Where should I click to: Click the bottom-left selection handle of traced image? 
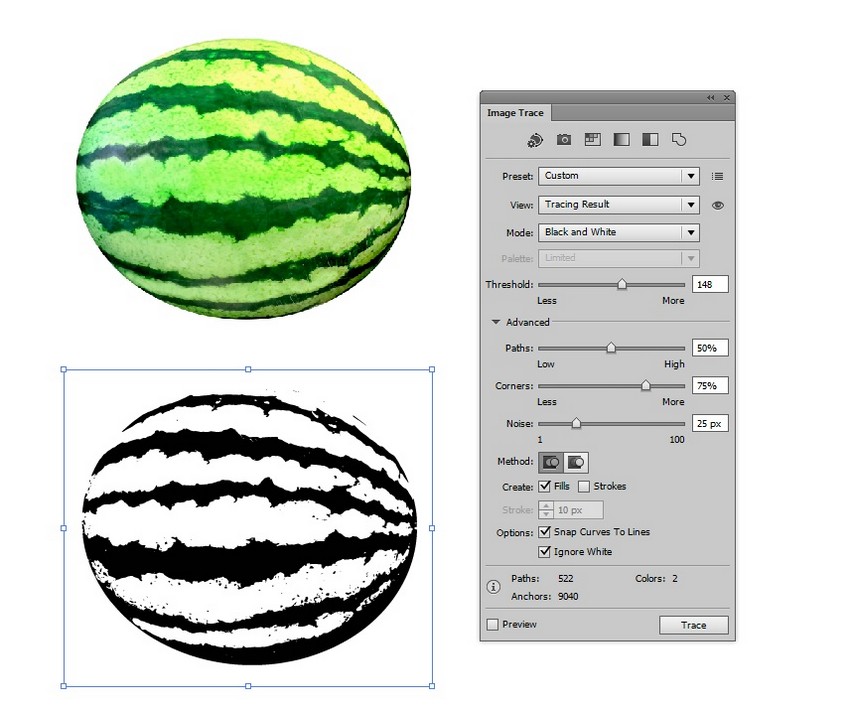63,686
